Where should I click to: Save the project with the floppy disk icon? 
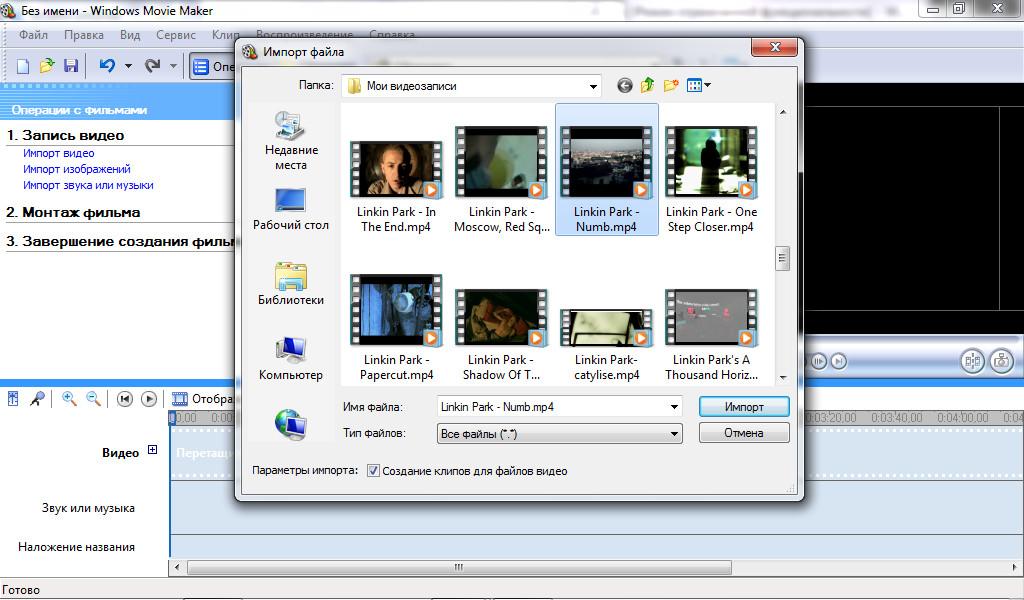[x=71, y=66]
